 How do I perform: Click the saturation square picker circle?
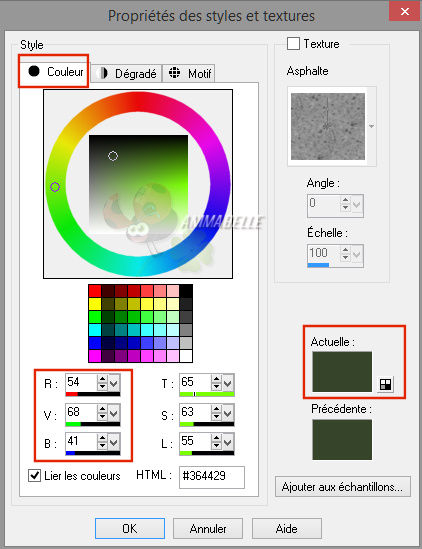(113, 156)
